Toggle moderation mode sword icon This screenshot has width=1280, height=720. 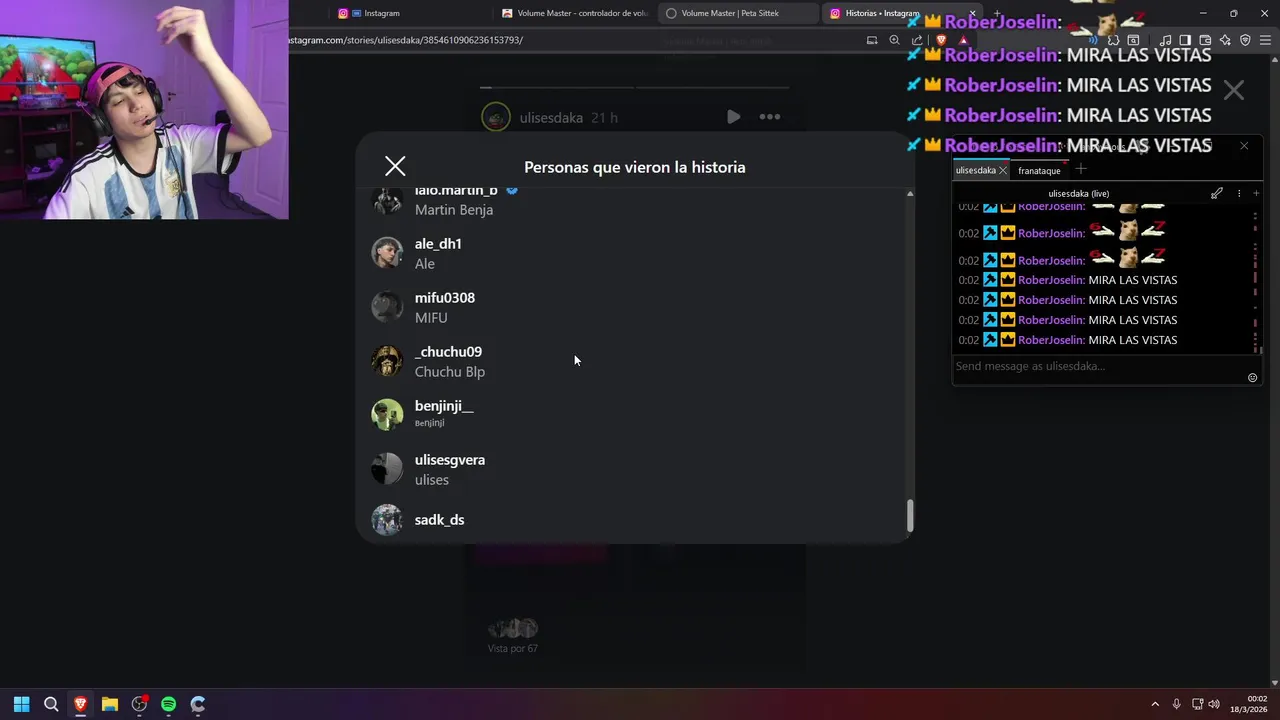click(x=1217, y=193)
